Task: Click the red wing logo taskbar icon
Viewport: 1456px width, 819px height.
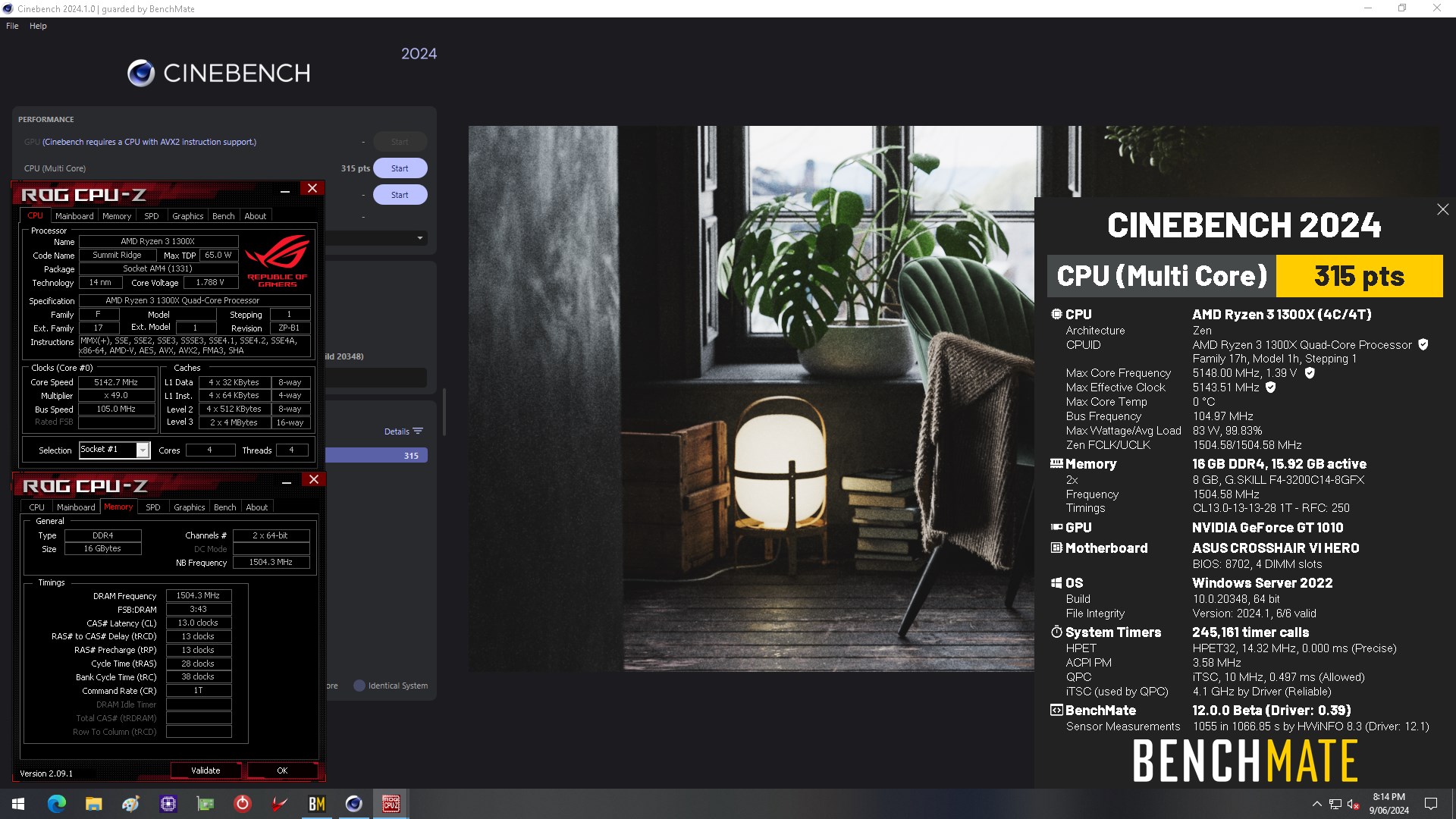Action: 279,804
